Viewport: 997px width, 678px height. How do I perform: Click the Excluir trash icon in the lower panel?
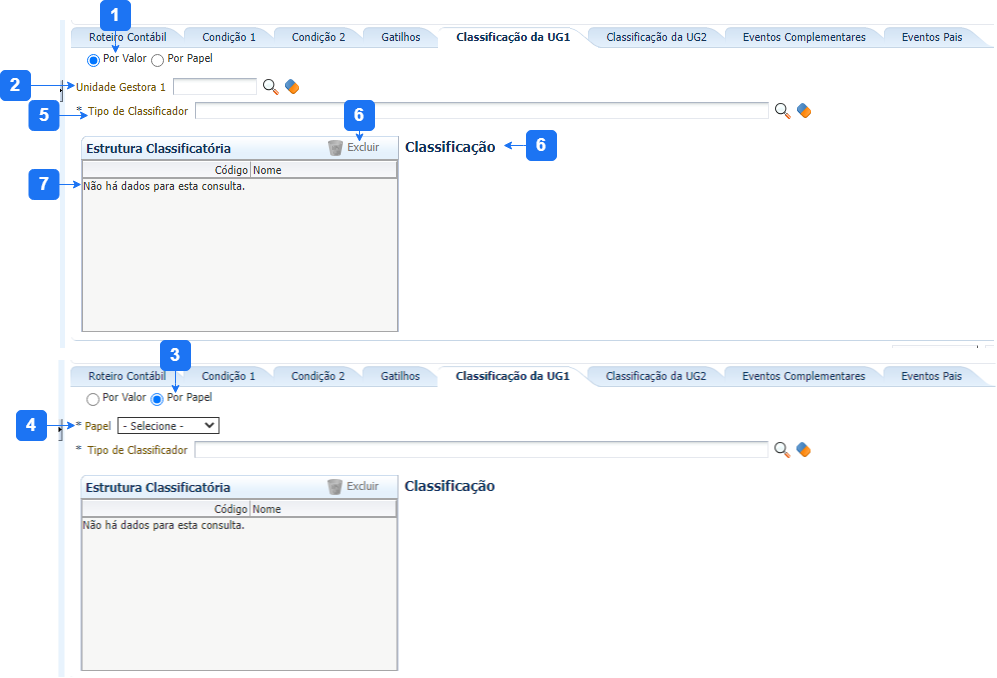(335, 487)
